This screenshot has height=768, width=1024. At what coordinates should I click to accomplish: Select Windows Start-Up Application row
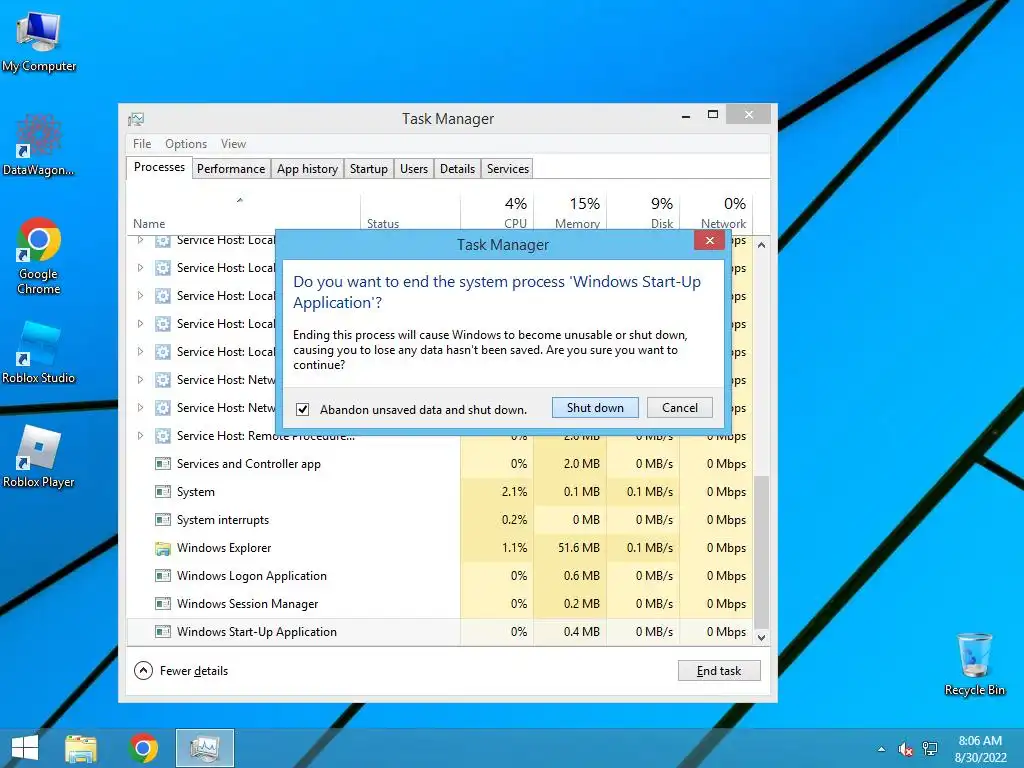click(x=440, y=632)
